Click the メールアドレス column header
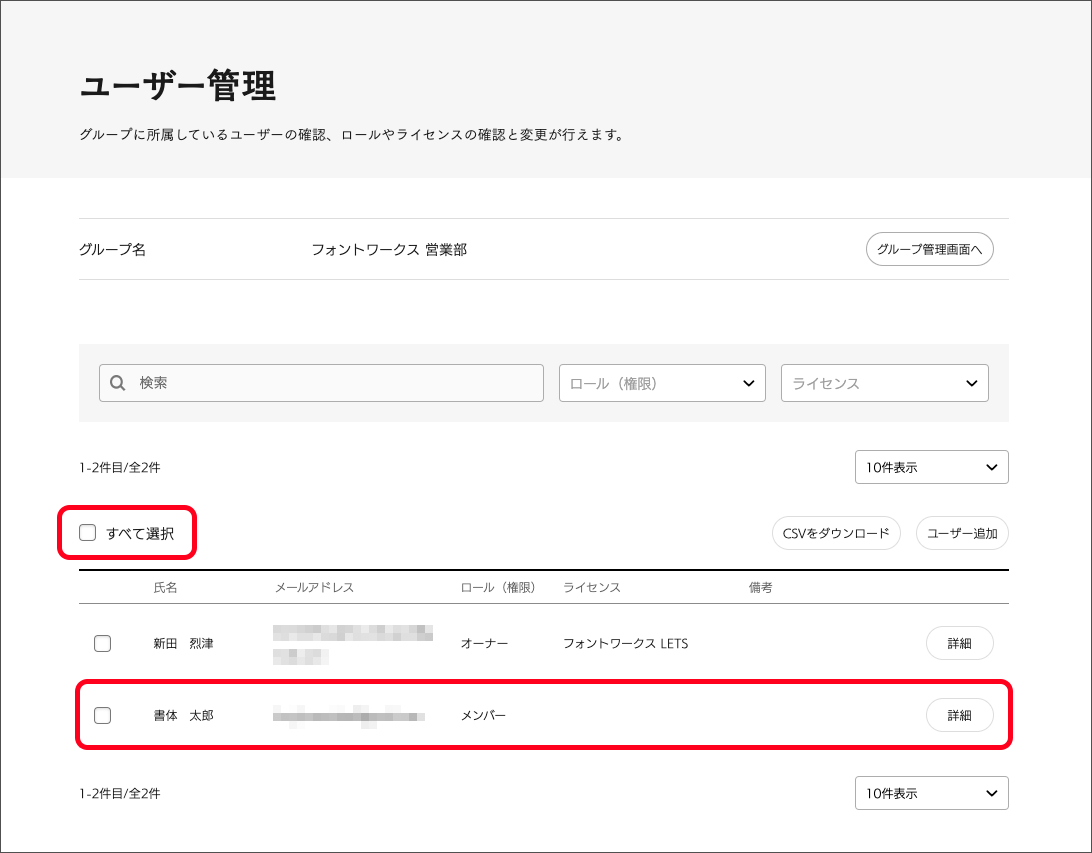This screenshot has width=1092, height=853. pos(314,588)
